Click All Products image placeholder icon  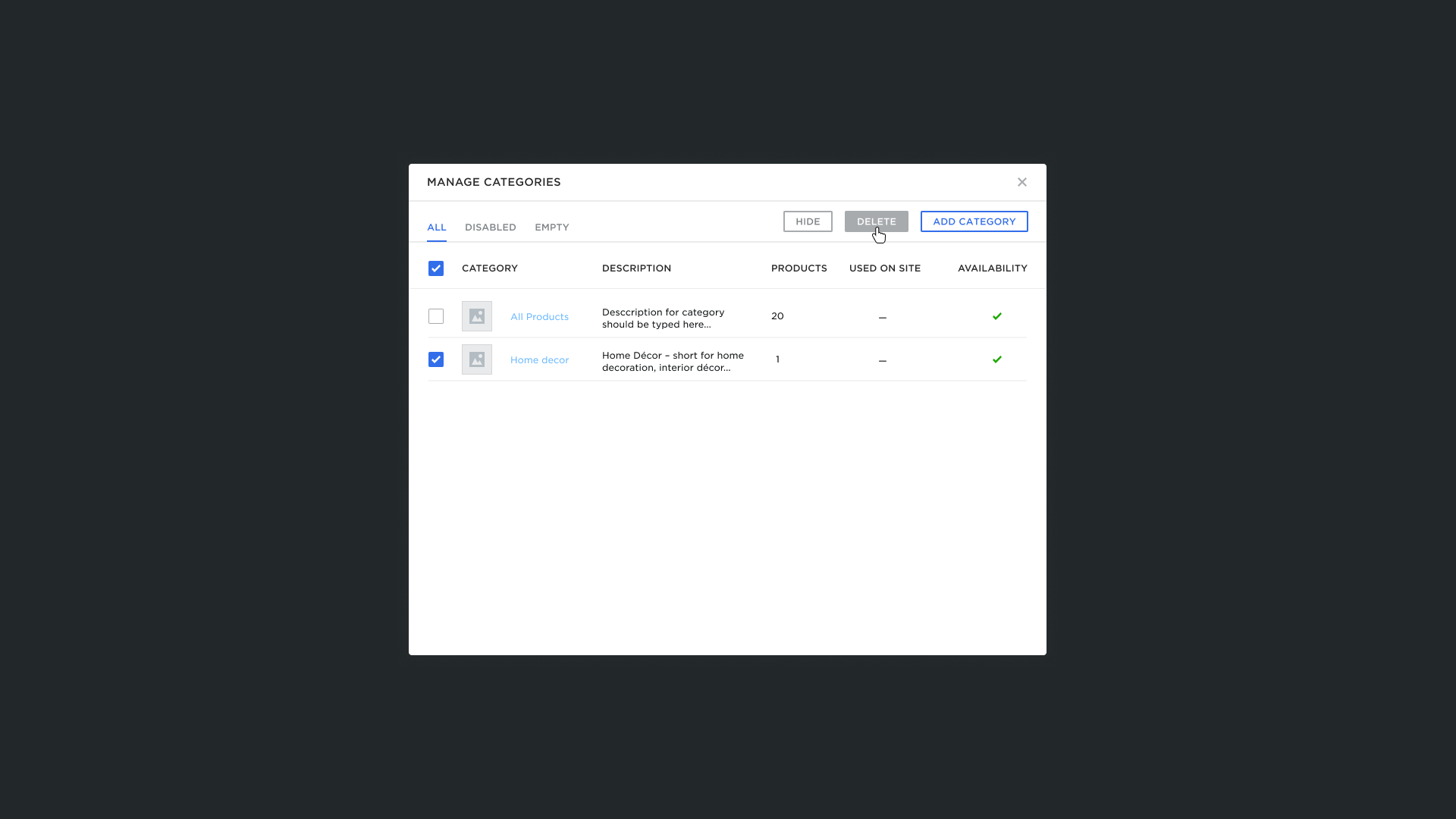pyautogui.click(x=476, y=316)
